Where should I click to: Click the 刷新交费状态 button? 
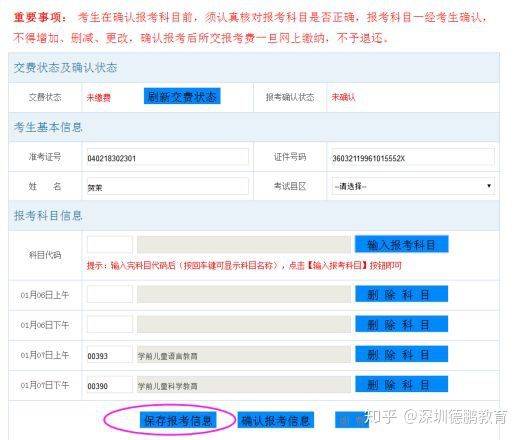click(x=182, y=96)
